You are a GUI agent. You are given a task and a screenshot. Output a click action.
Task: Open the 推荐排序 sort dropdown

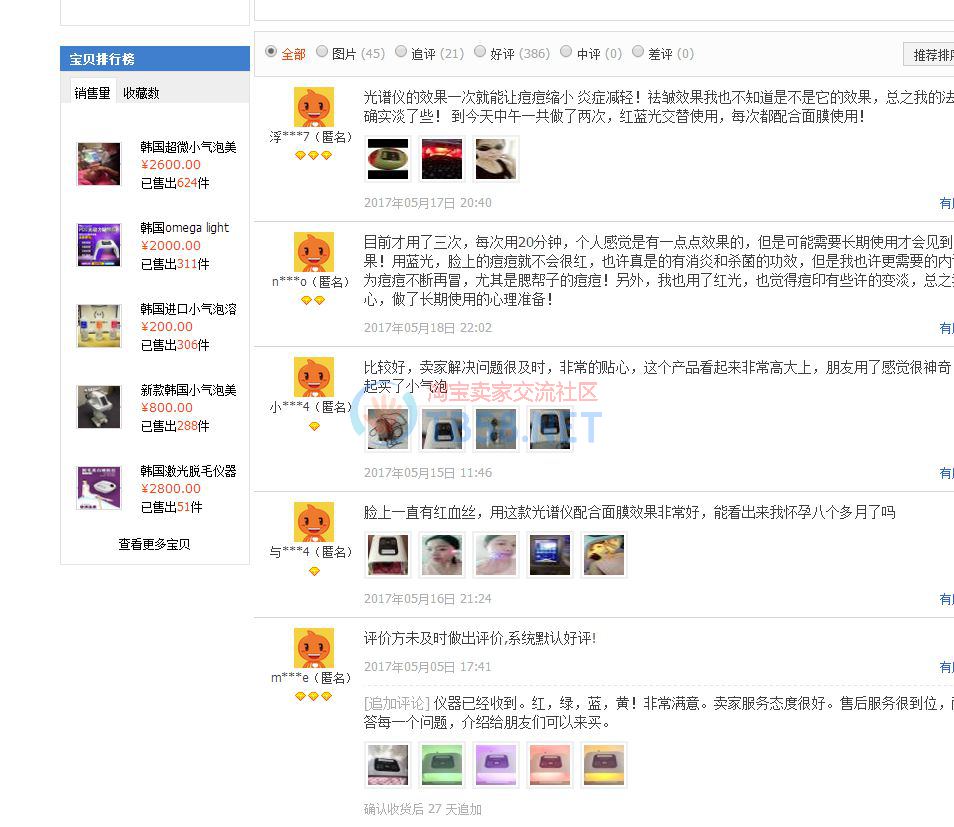(x=930, y=55)
